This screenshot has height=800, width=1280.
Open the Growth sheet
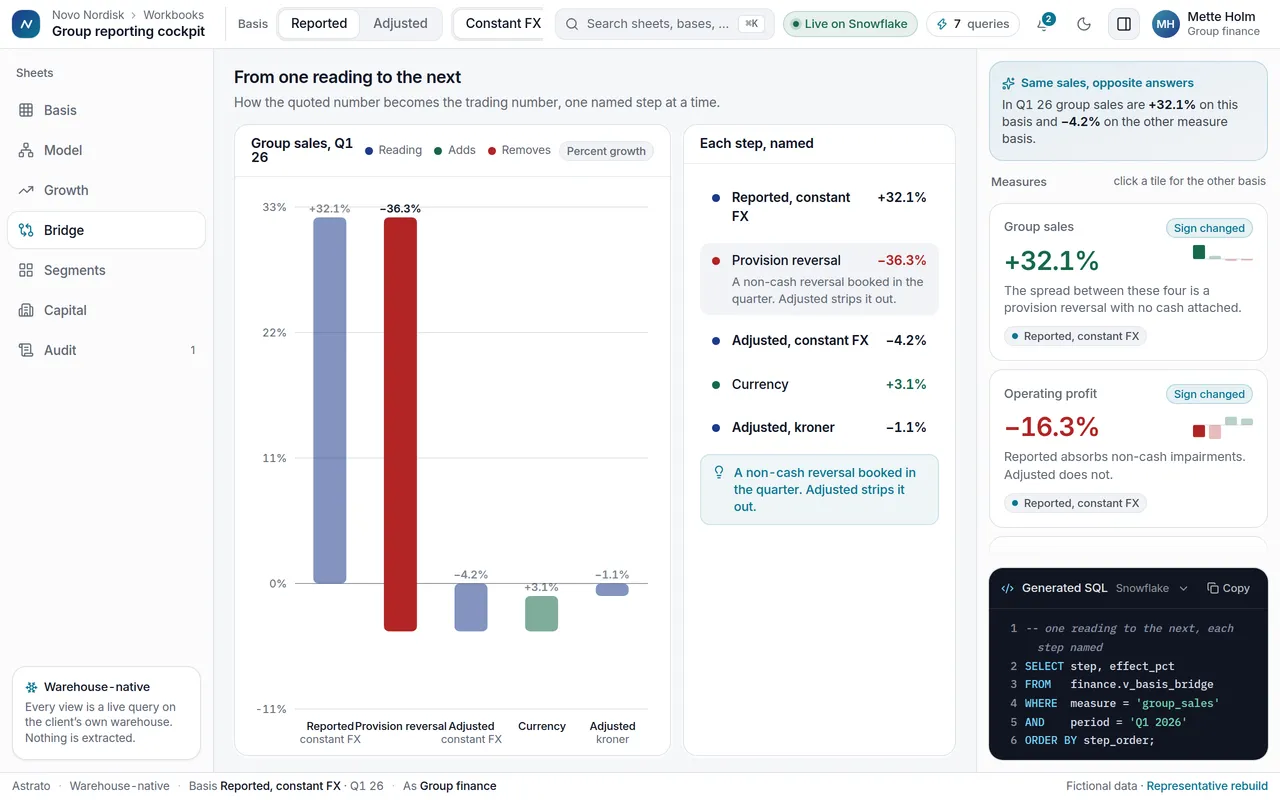coord(106,190)
